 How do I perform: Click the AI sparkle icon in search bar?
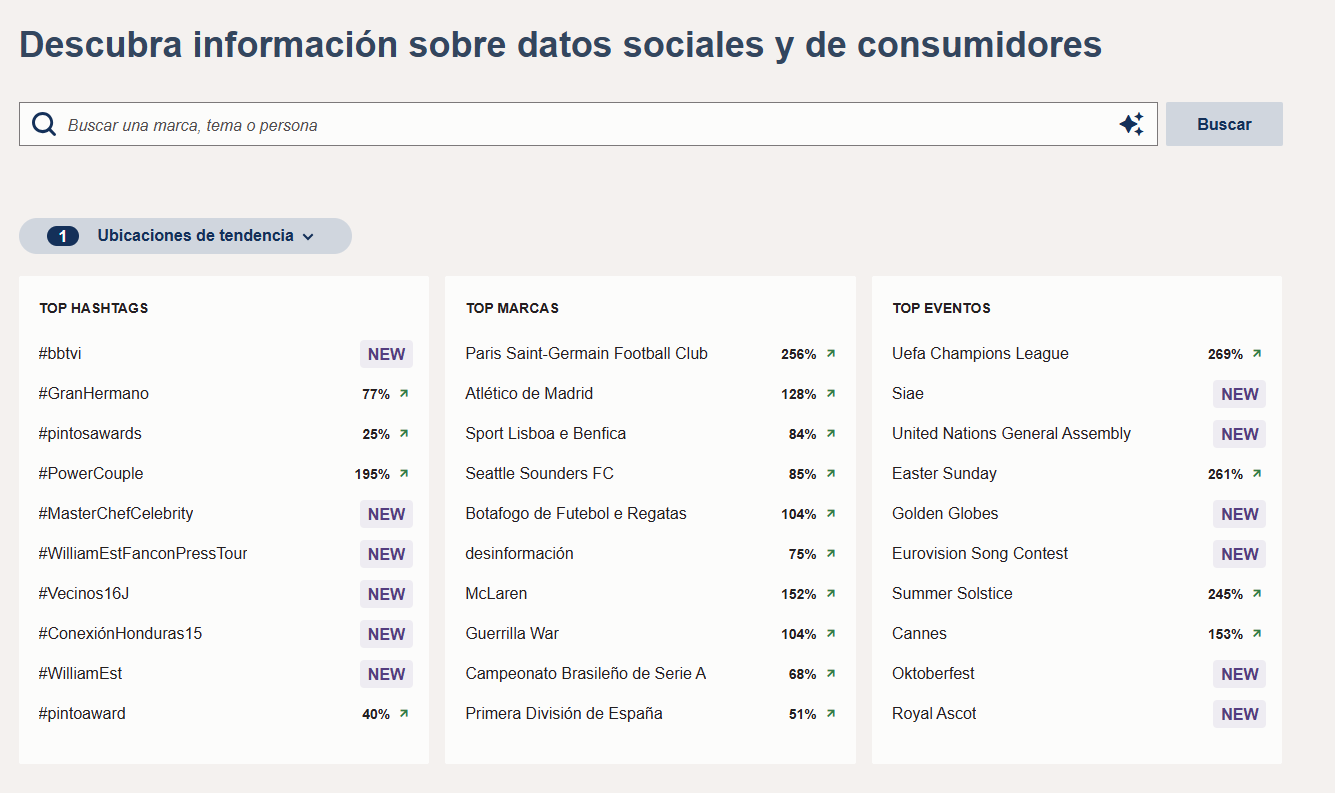pos(1131,124)
